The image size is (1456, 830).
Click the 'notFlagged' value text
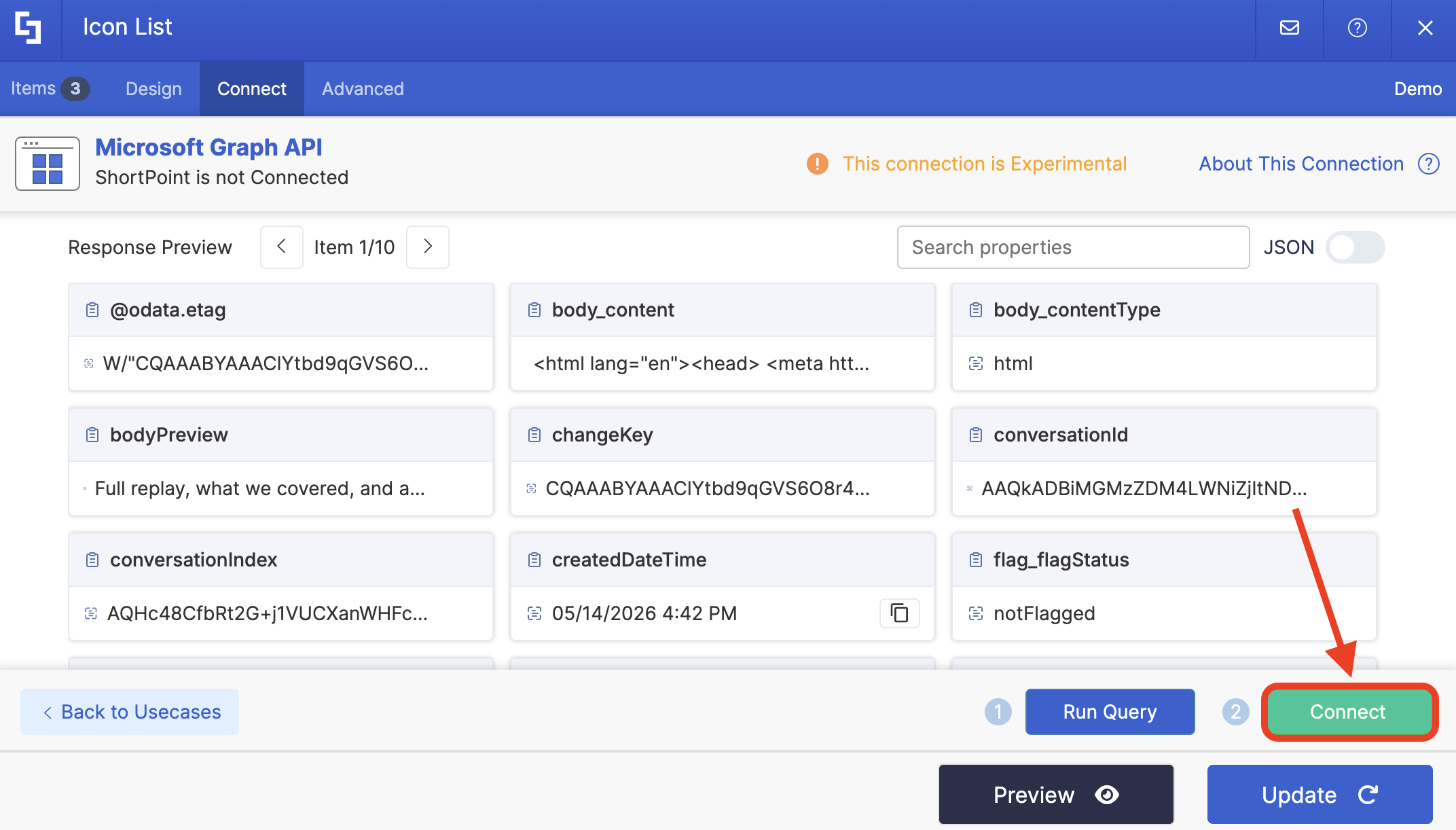pyautogui.click(x=1044, y=613)
